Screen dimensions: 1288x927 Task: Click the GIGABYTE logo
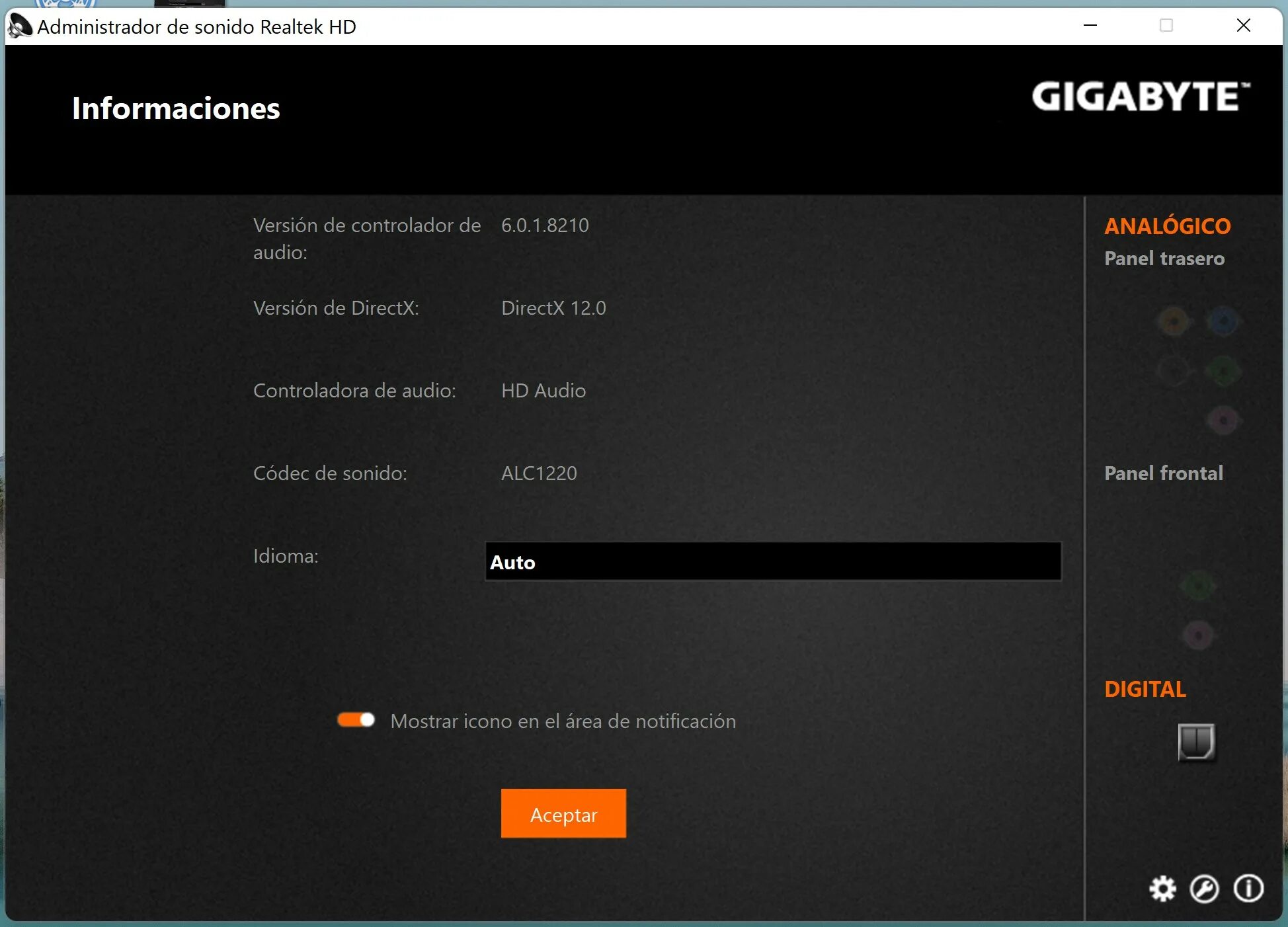(x=1141, y=97)
